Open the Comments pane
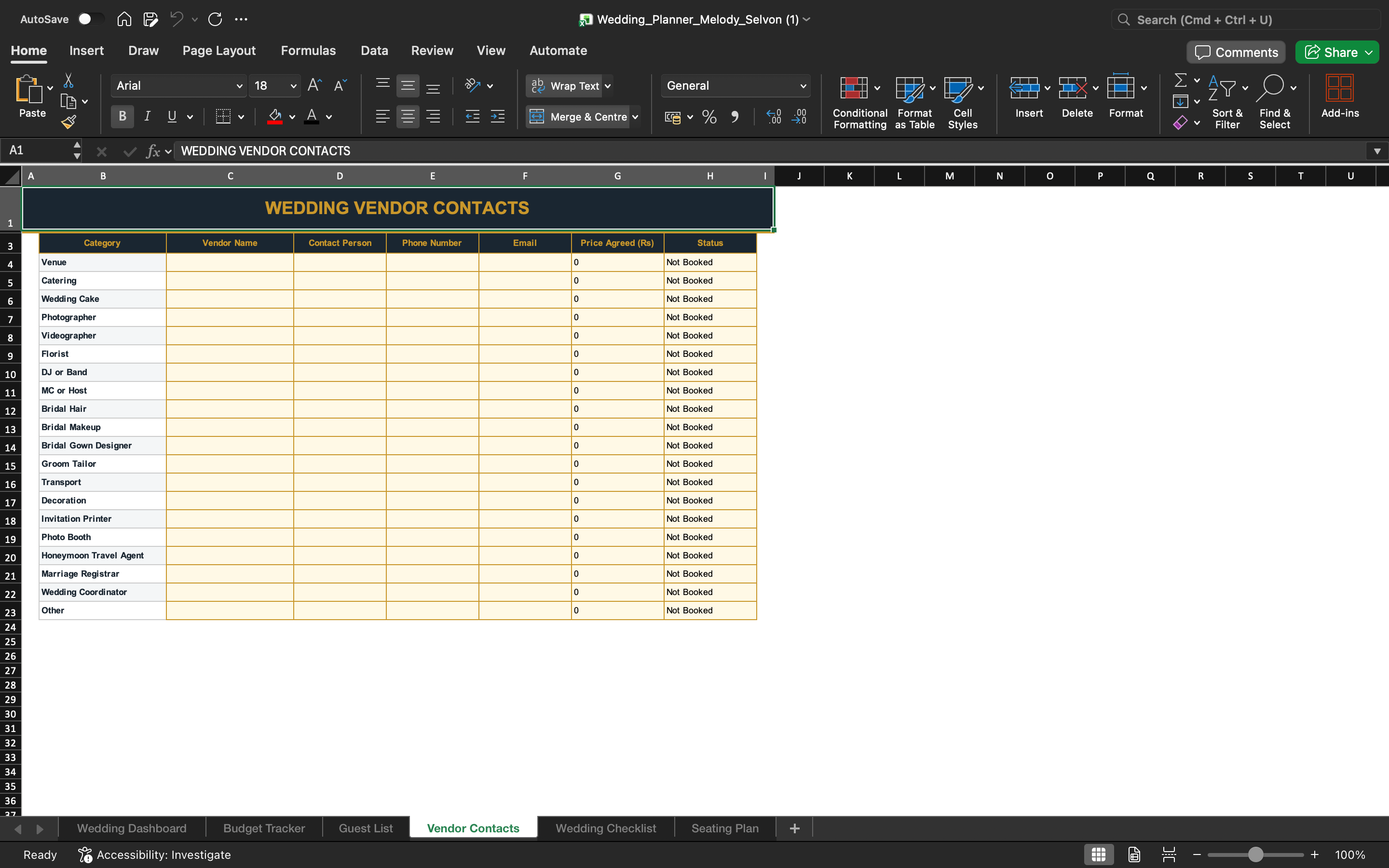The image size is (1389, 868). tap(1236, 52)
